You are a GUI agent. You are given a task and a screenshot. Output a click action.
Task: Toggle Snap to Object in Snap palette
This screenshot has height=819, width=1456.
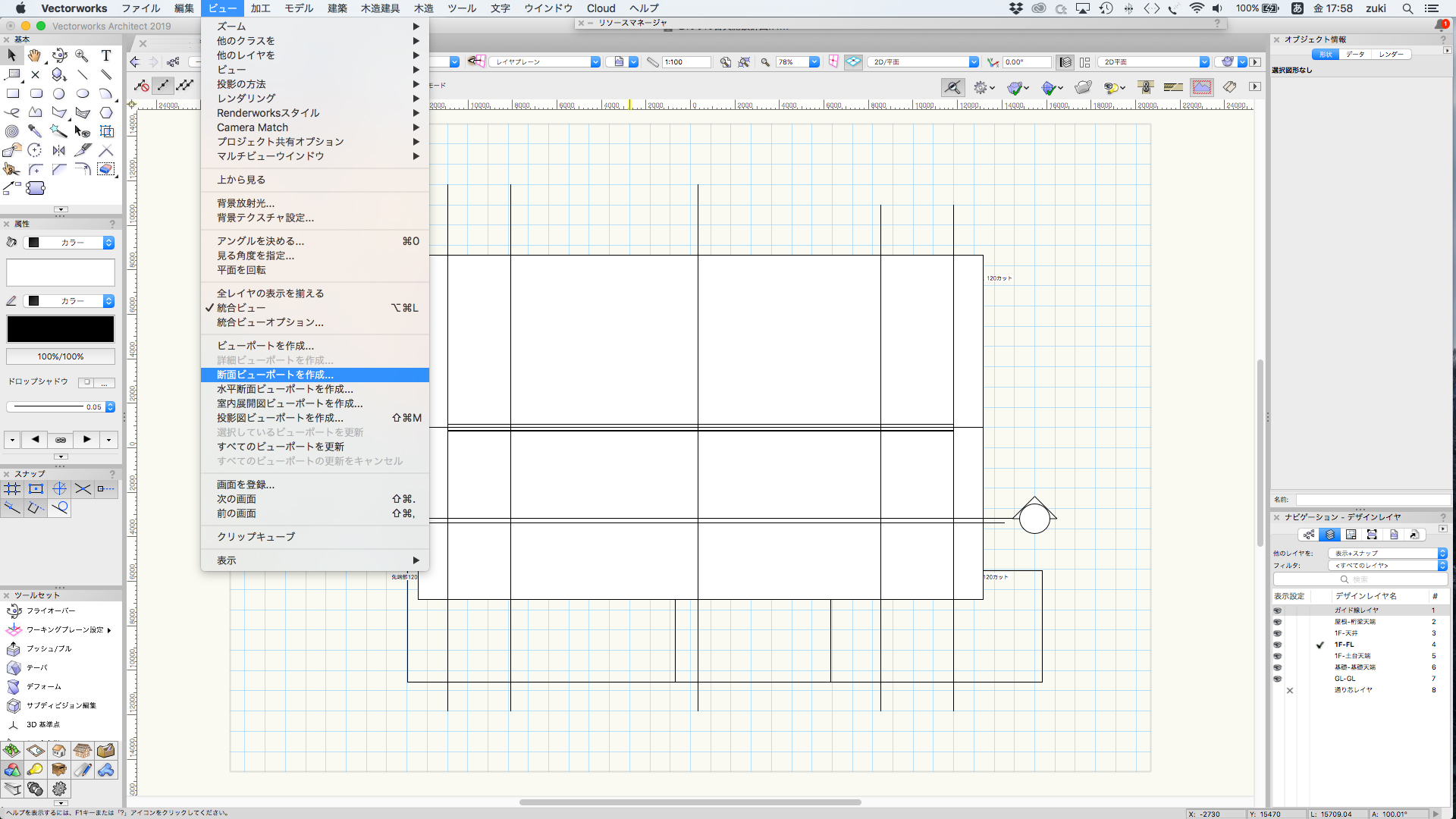36,489
